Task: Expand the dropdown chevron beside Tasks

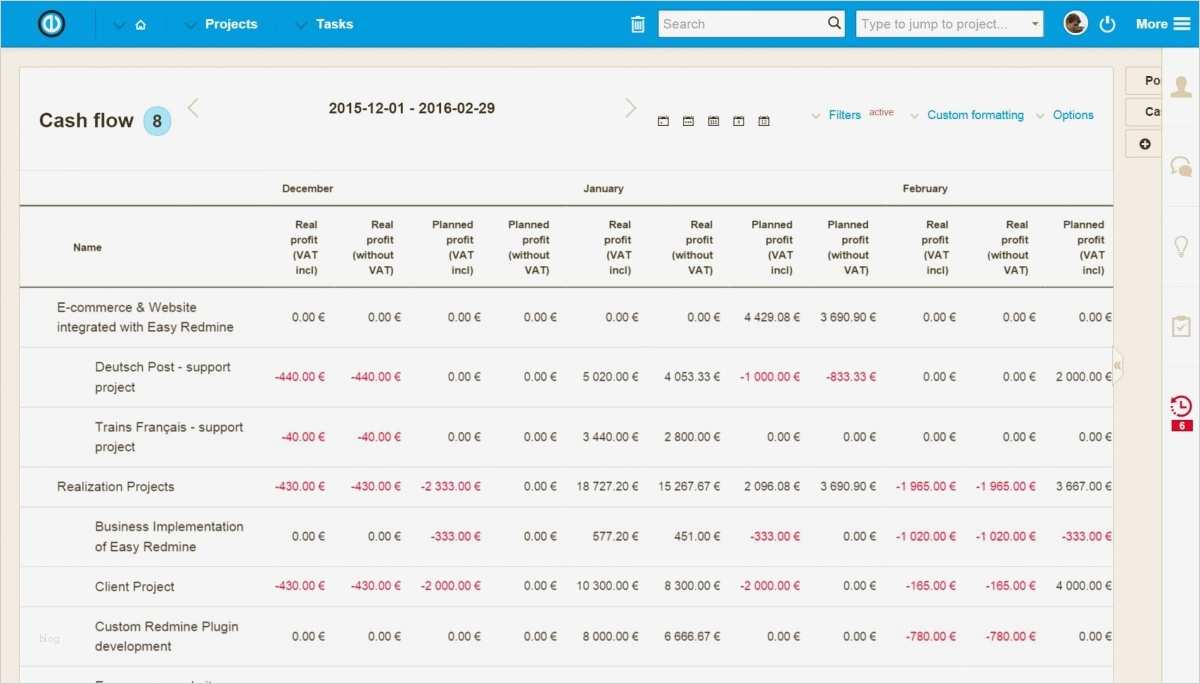Action: click(301, 25)
